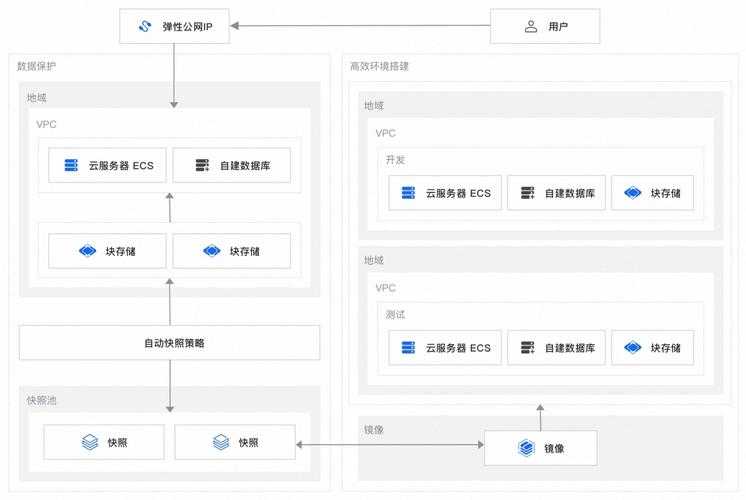Click the 开发 group label
The height and width of the screenshot is (500, 746).
[x=395, y=160]
